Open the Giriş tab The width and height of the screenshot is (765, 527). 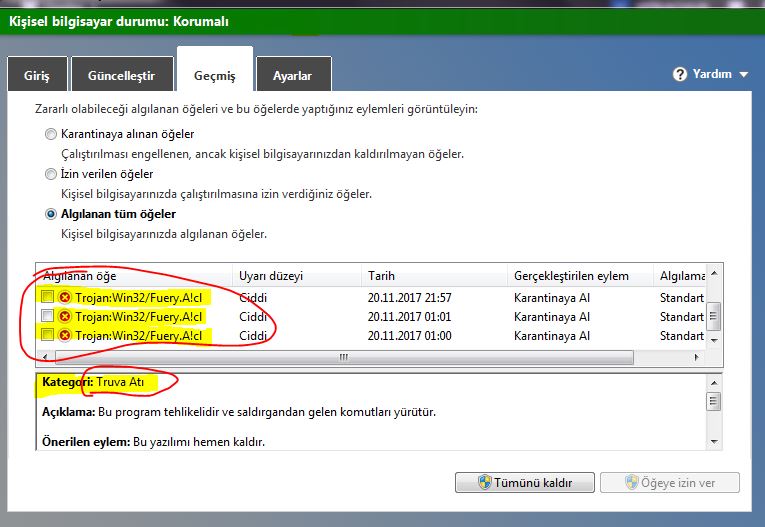(37, 76)
